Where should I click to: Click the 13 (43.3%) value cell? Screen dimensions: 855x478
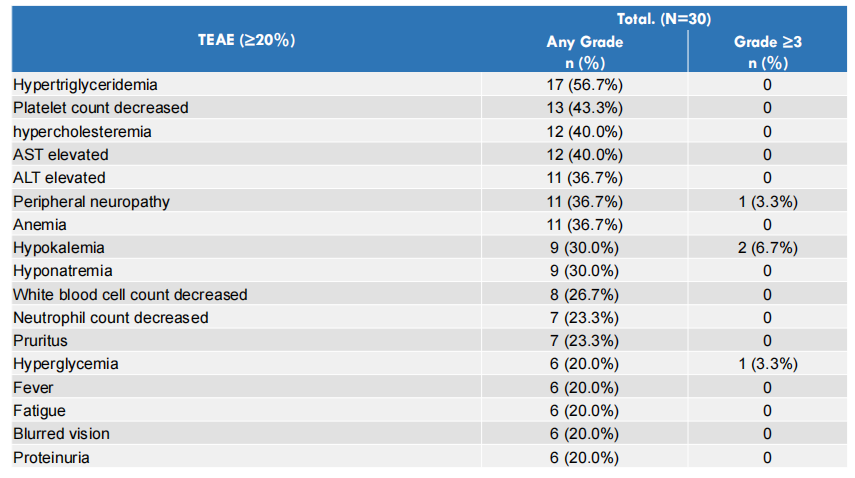pos(584,108)
